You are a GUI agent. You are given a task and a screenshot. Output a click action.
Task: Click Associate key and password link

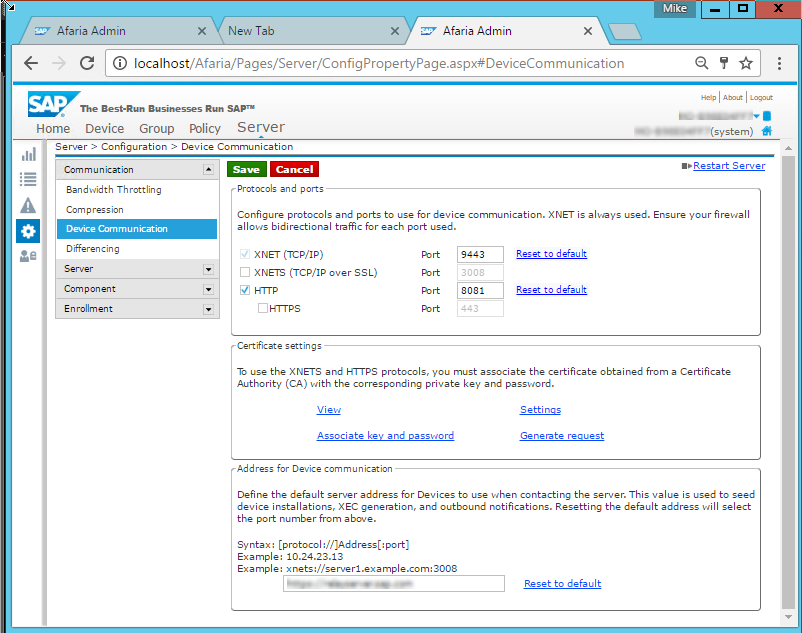[385, 436]
